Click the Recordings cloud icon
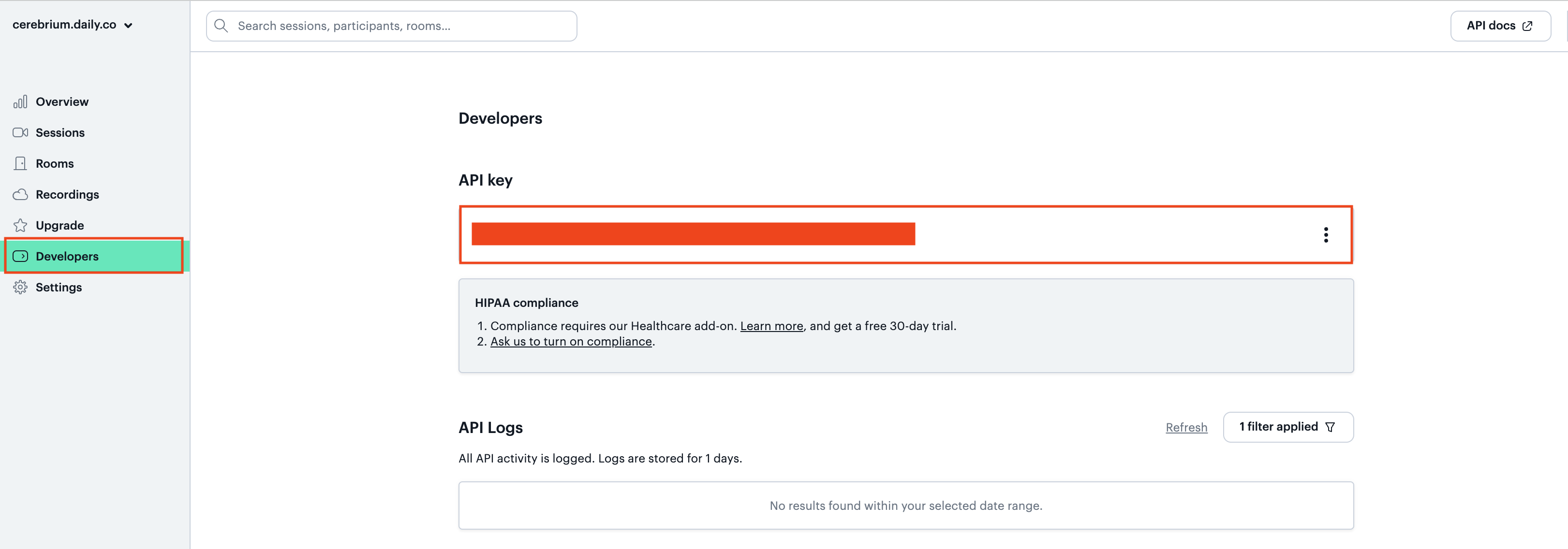Viewport: 1568px width, 549px height. (x=20, y=195)
